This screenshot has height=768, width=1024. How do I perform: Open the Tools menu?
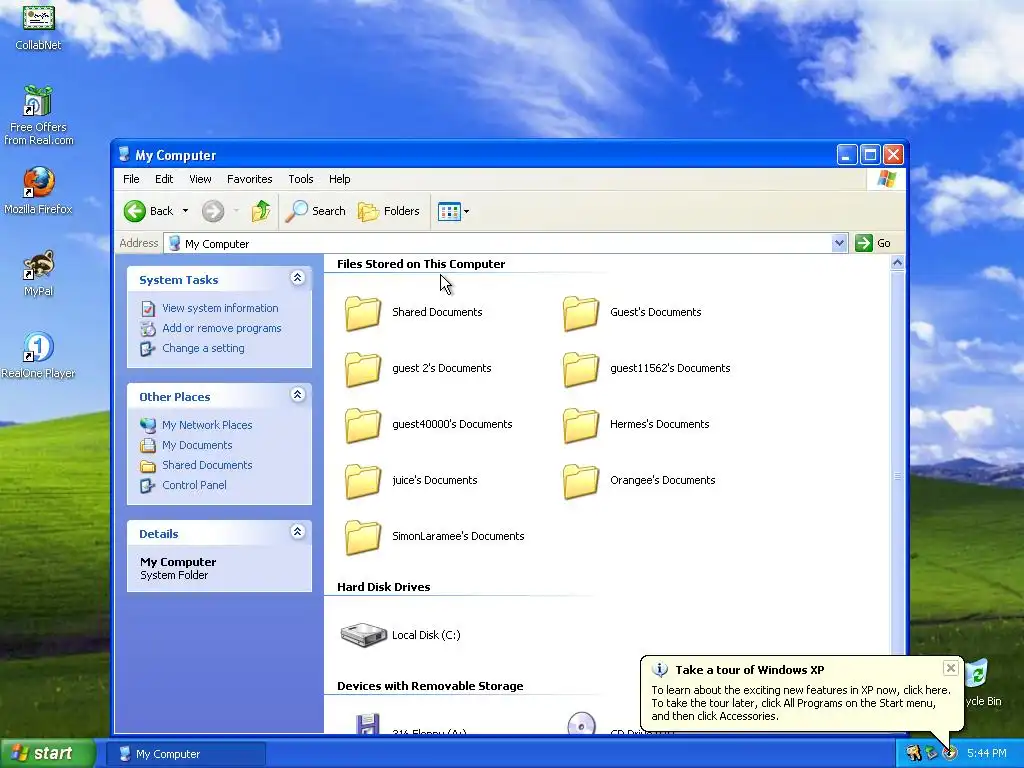[x=301, y=179]
